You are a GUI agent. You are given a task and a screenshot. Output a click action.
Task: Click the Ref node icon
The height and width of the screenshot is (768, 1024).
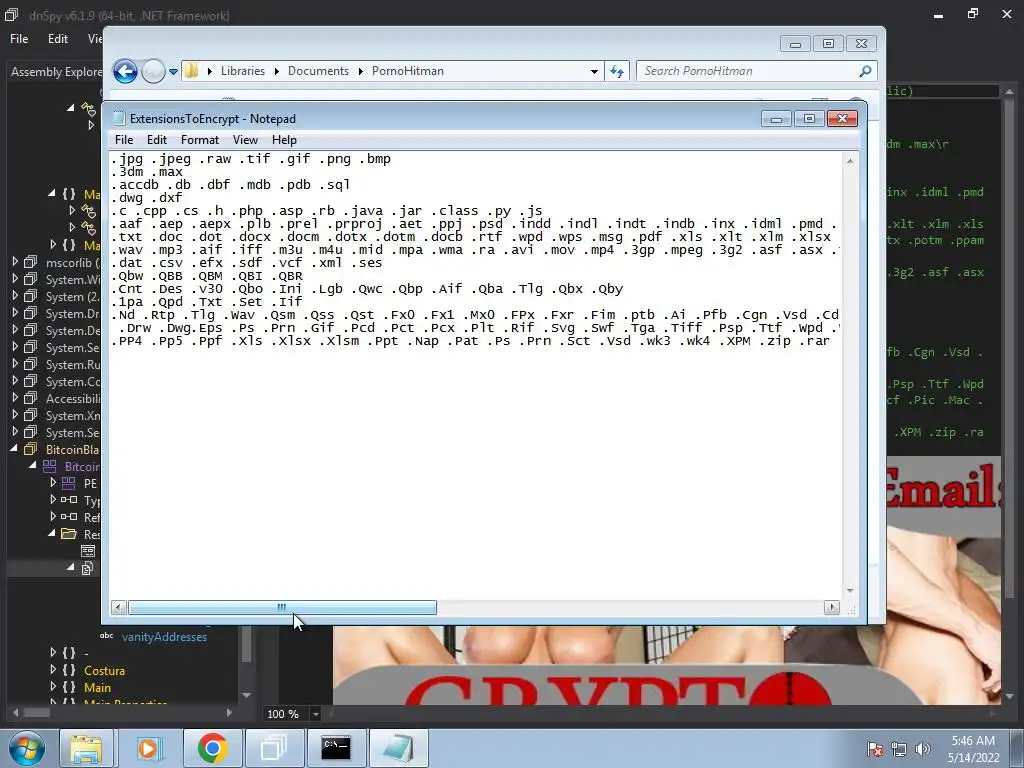(69, 517)
